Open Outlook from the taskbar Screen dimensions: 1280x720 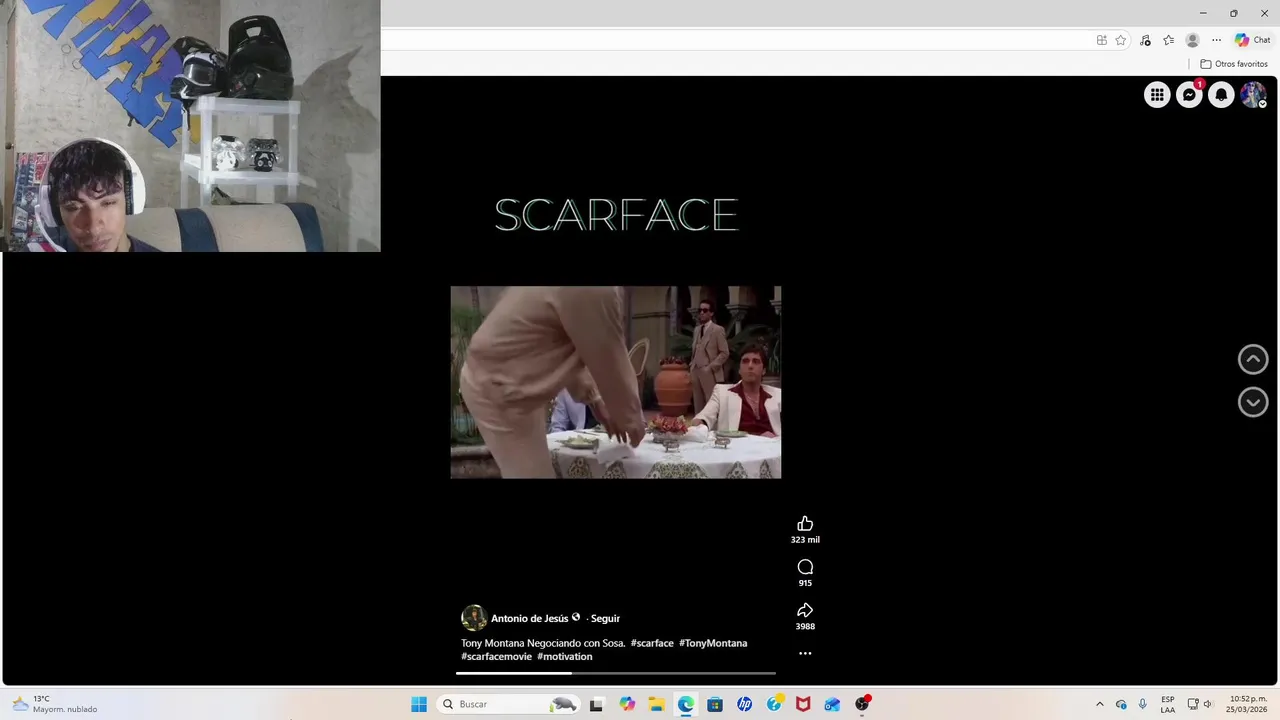(x=832, y=704)
